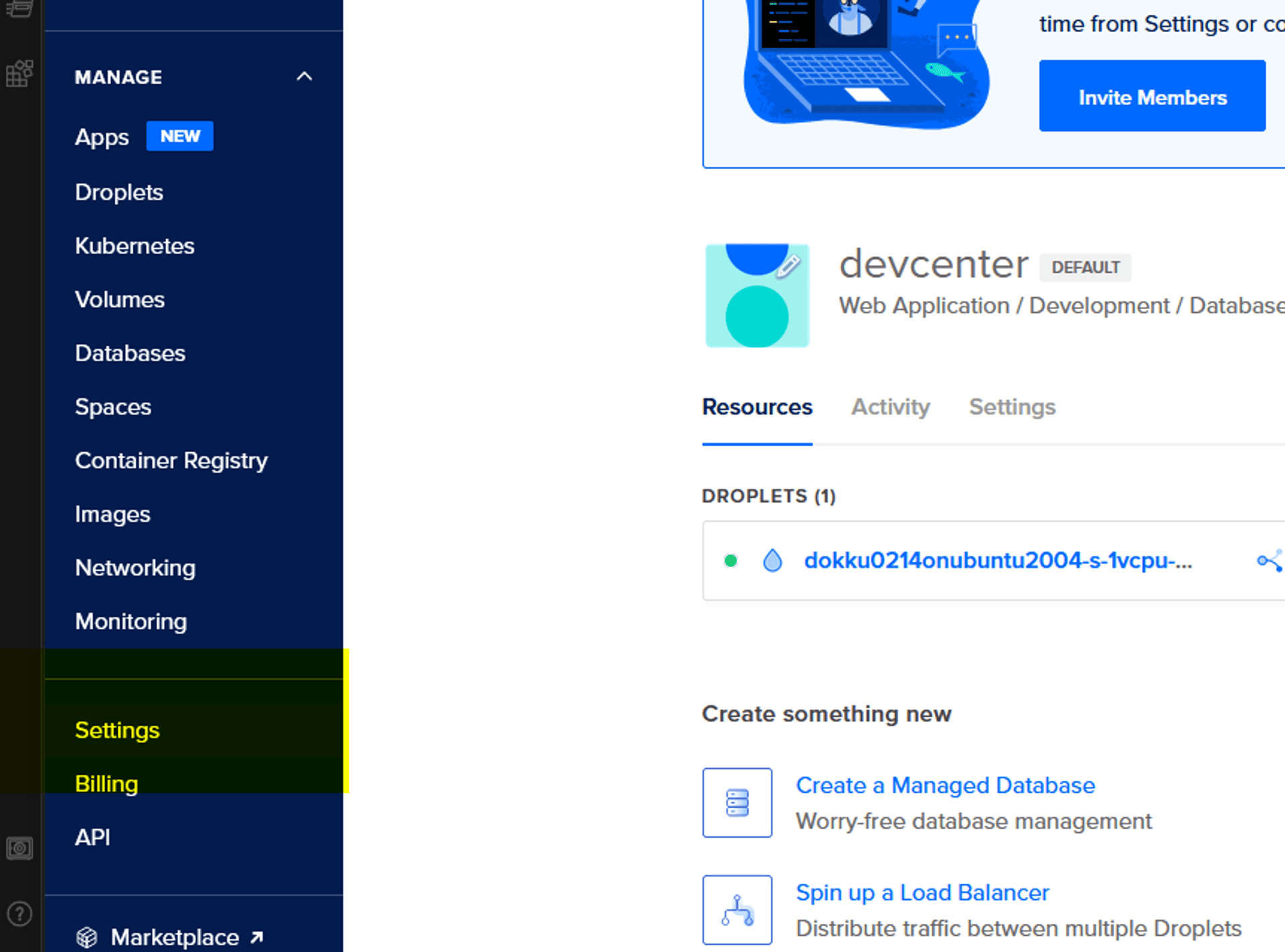Click the Droplets icon in sidebar
1285x952 pixels.
click(x=118, y=192)
